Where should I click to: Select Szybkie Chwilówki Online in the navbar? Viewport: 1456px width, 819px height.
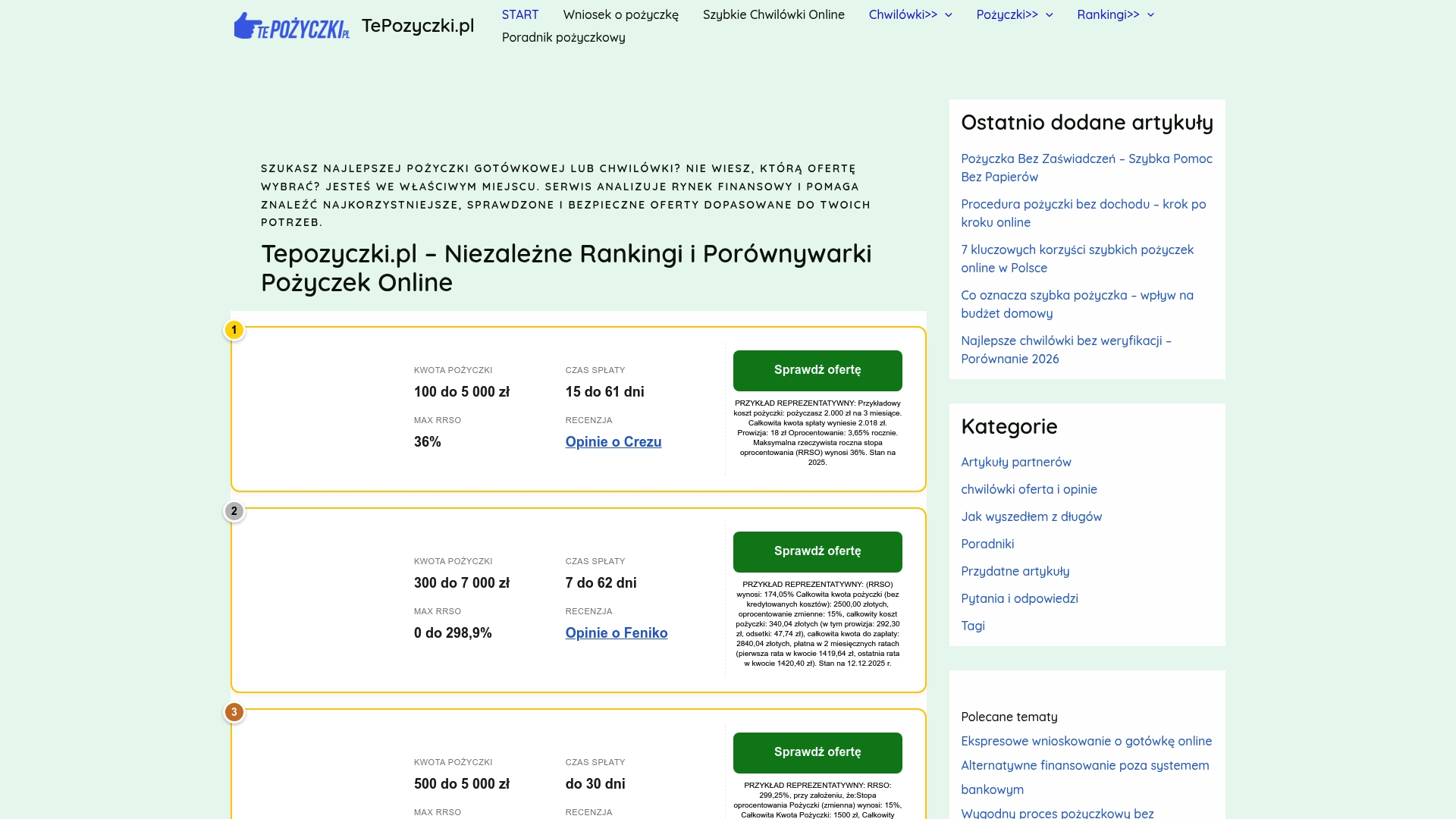[x=773, y=14]
